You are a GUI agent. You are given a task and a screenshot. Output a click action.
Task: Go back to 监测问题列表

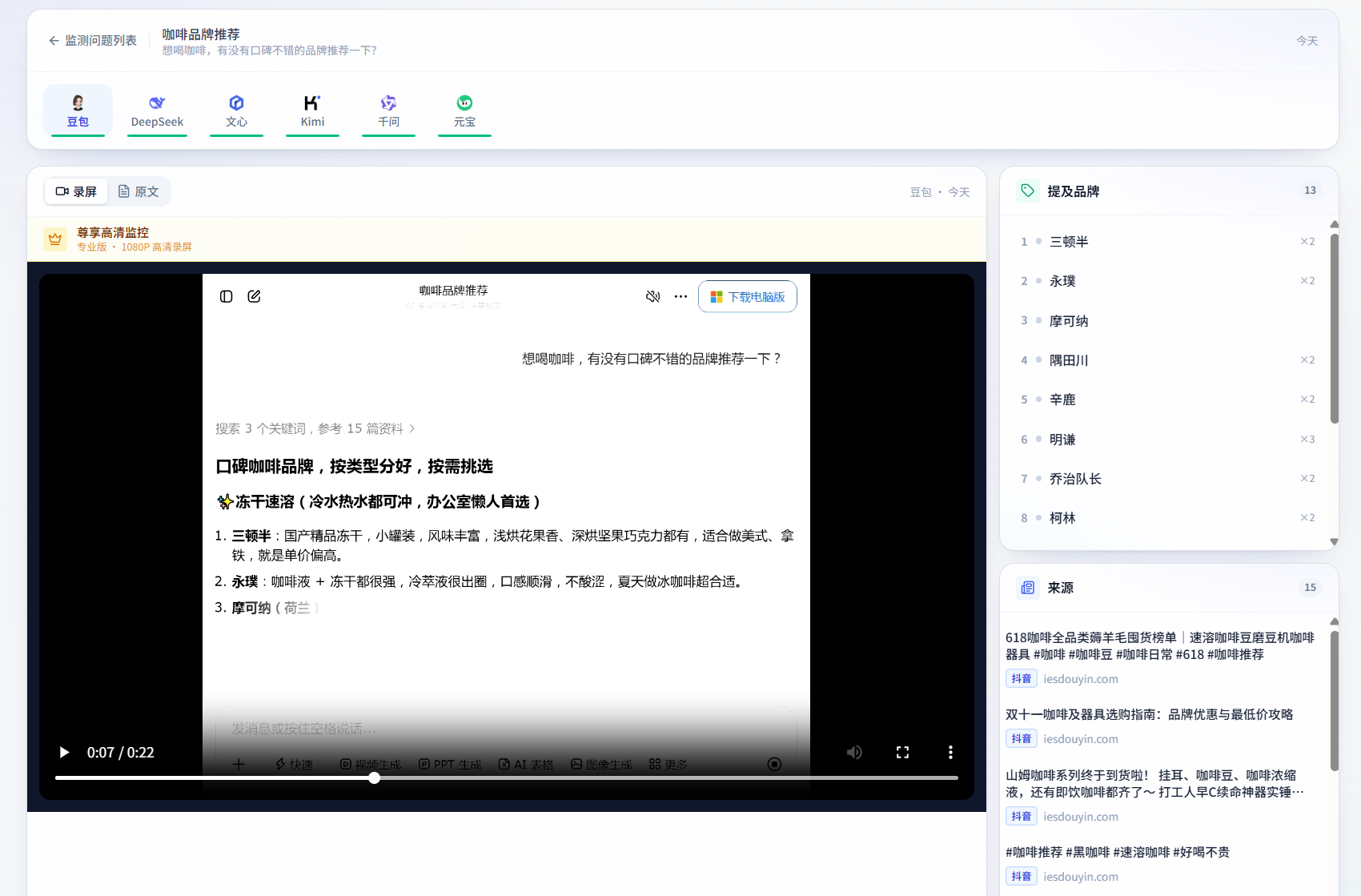(92, 41)
